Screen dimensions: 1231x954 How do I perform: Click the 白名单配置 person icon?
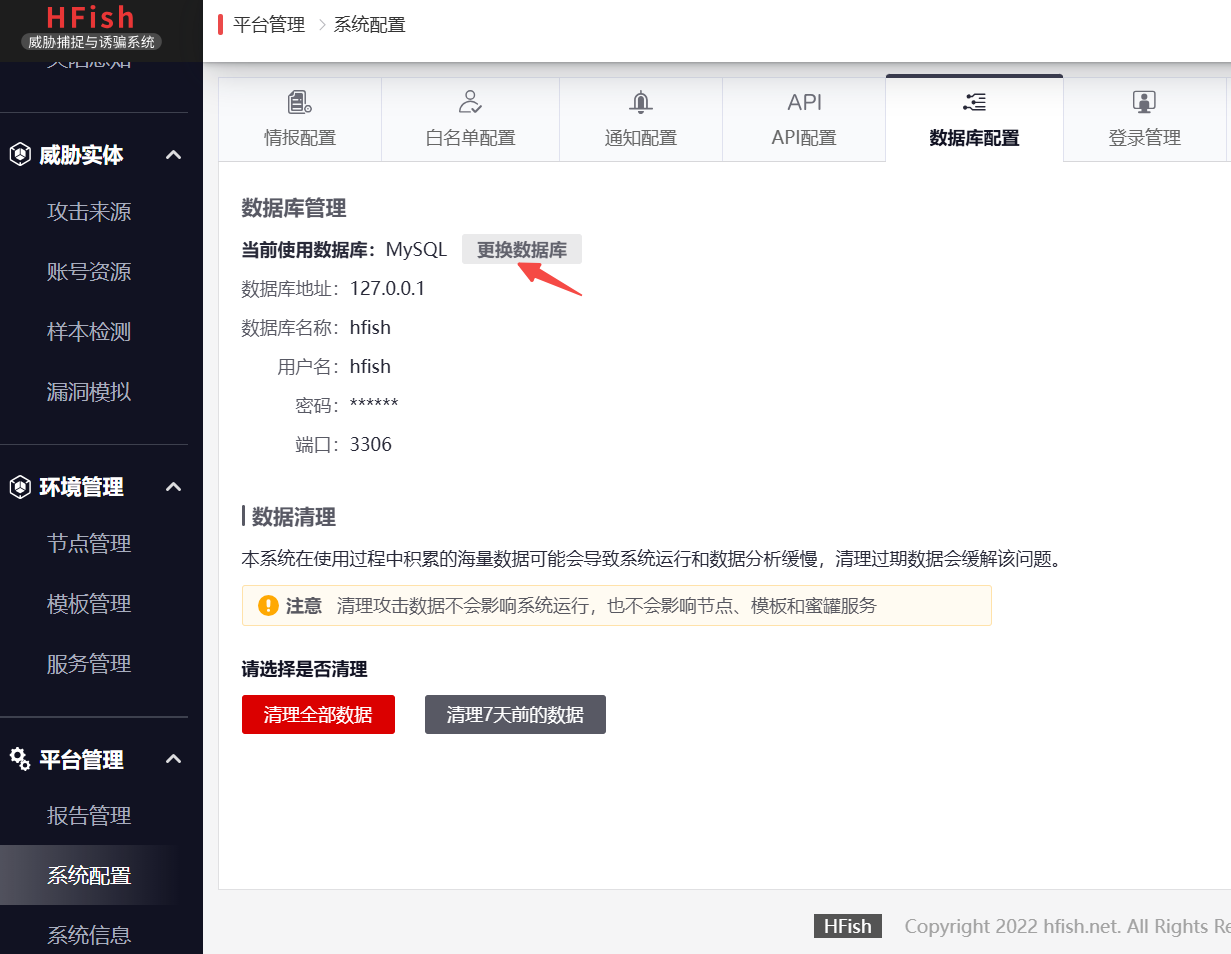[x=469, y=101]
